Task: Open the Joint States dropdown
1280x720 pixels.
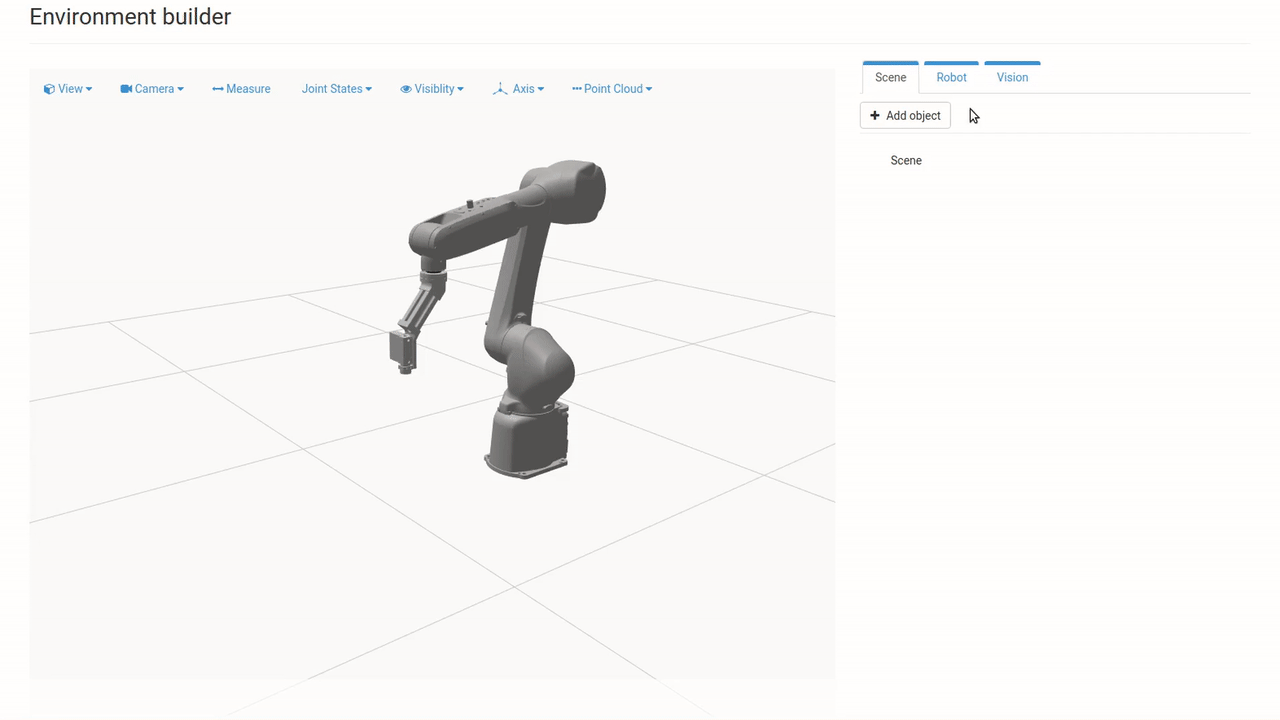Action: point(337,89)
